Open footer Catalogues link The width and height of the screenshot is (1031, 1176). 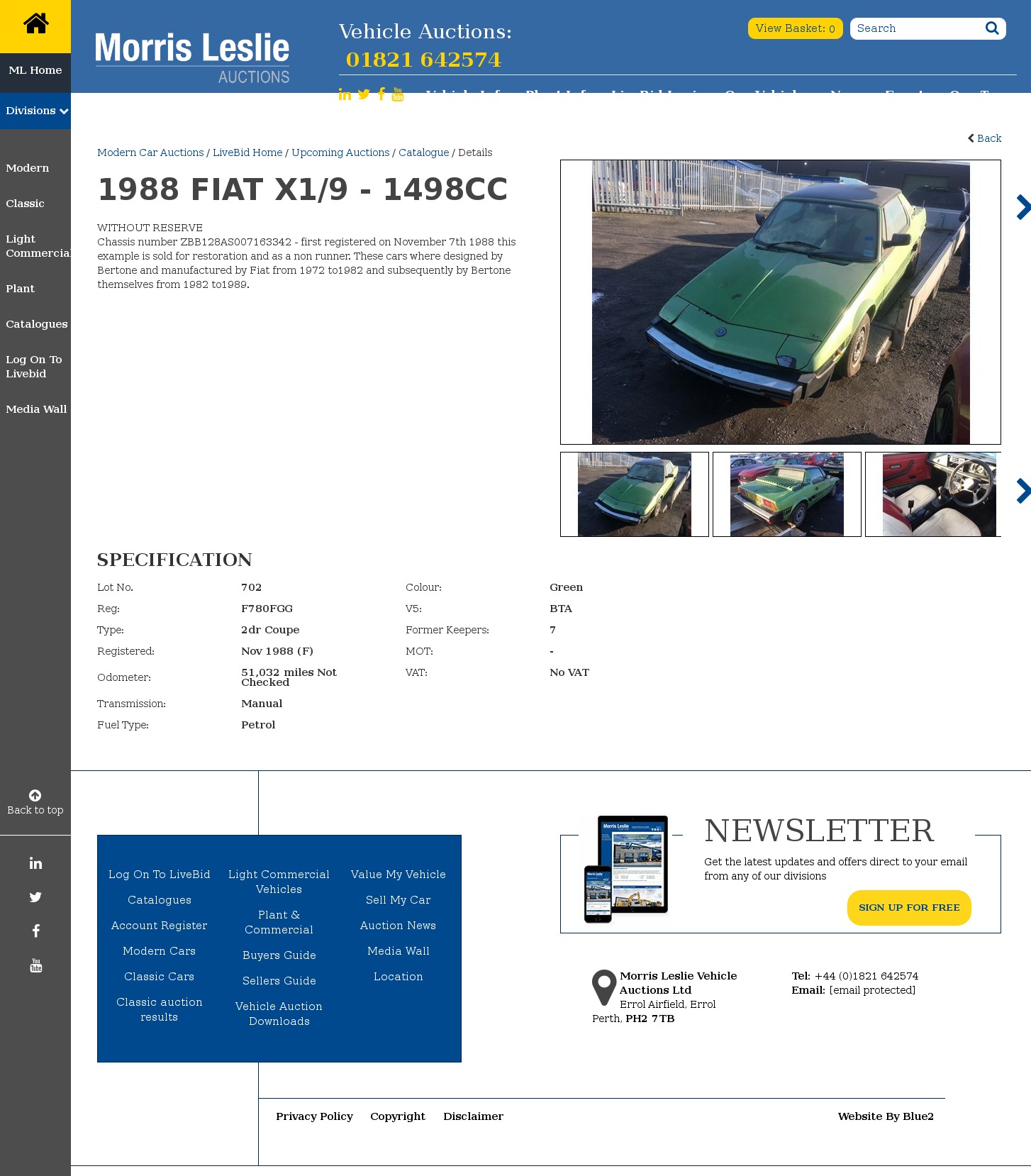coord(160,900)
